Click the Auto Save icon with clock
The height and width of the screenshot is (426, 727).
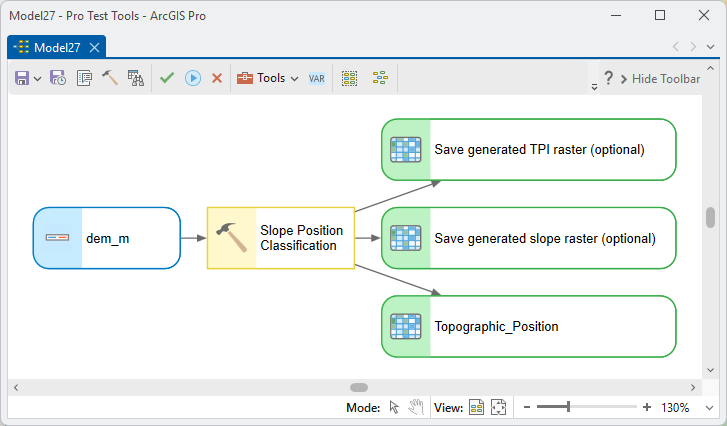[57, 78]
